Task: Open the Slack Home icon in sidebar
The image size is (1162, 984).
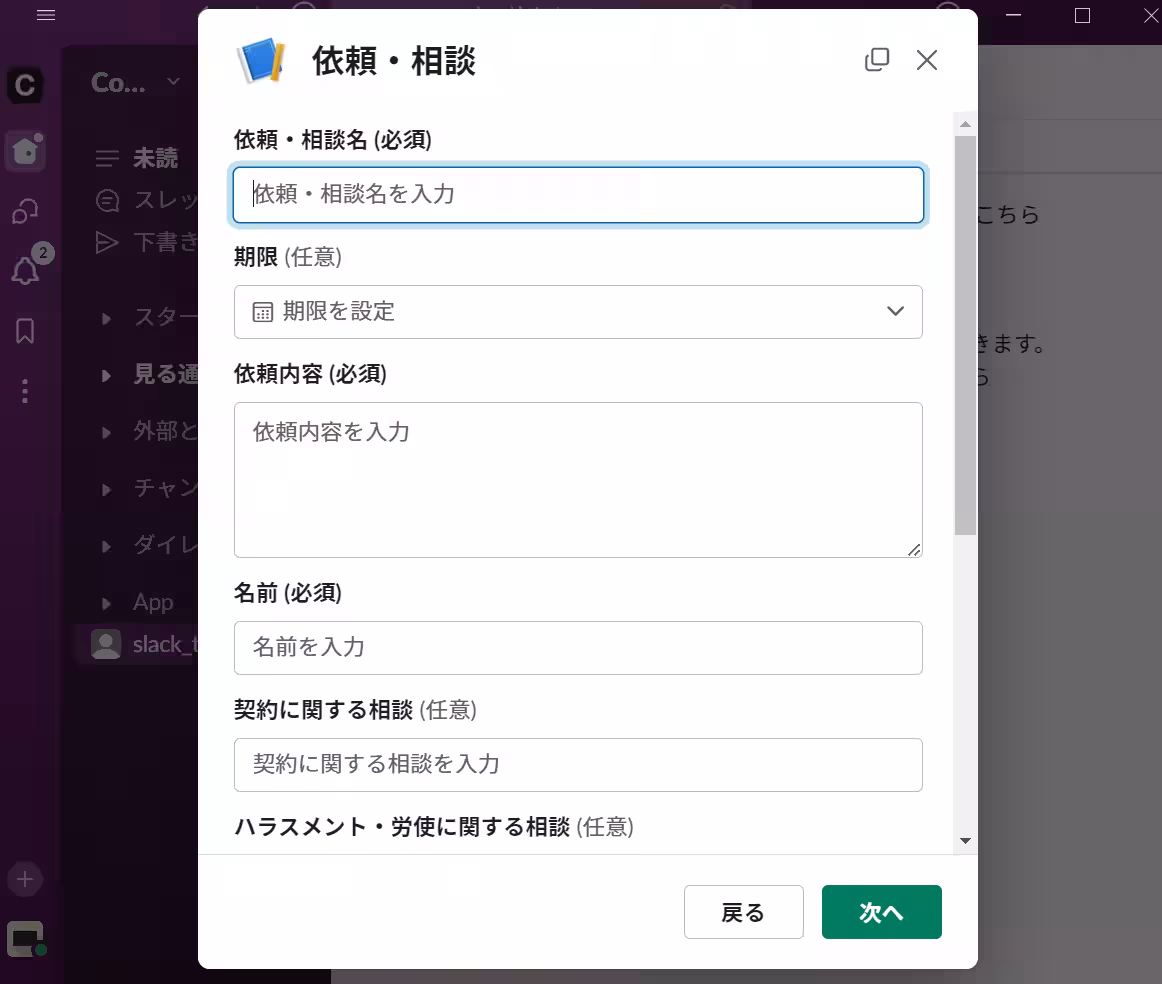Action: pyautogui.click(x=24, y=152)
